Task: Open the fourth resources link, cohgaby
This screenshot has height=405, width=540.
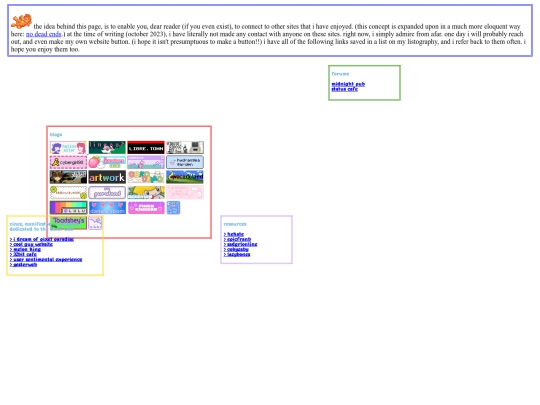Action: click(236, 249)
